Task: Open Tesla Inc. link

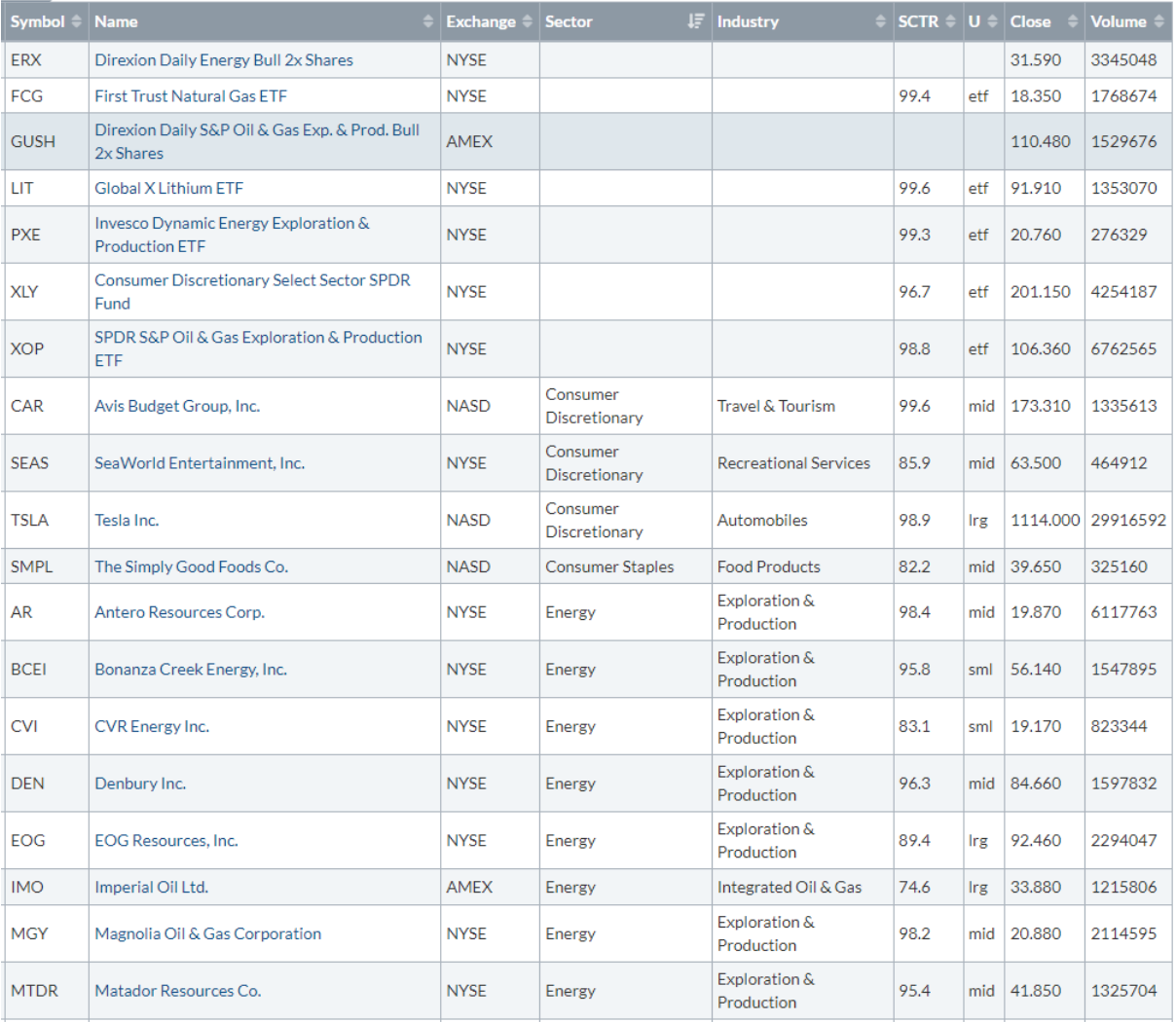Action: pos(127,520)
